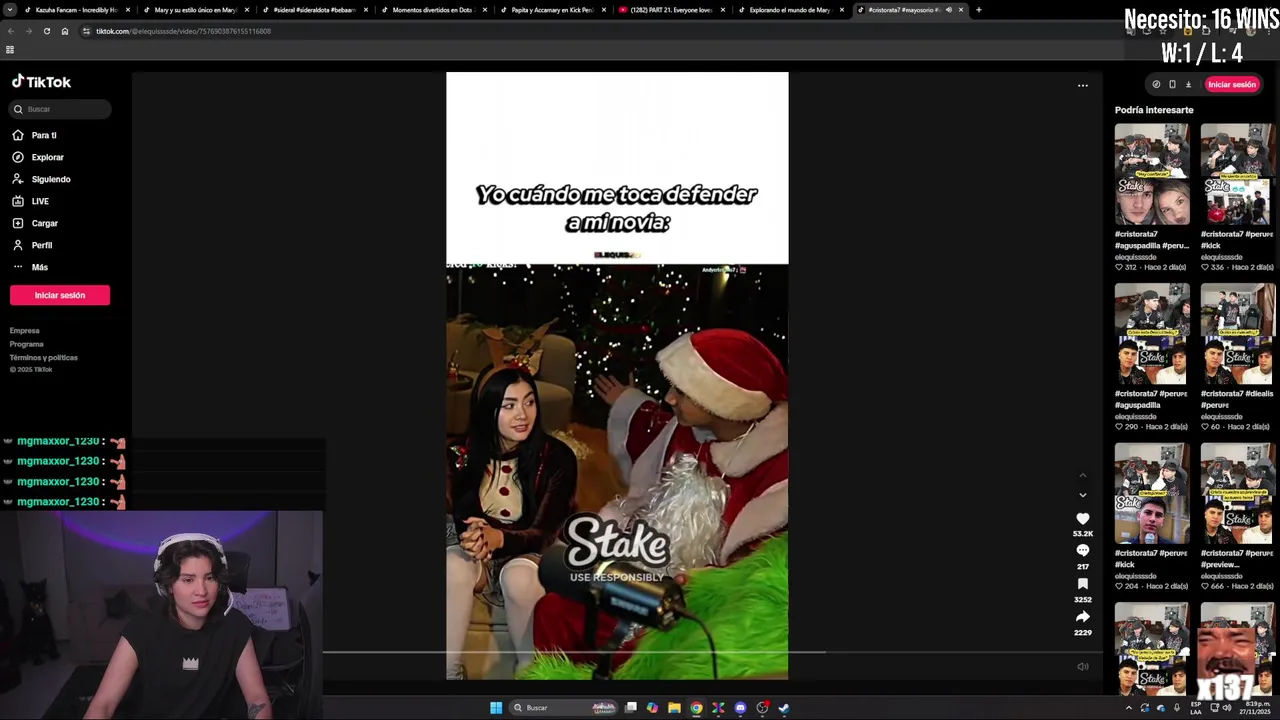Screen dimensions: 1280x720
Task: Go to next video down arrow
Action: (1082, 495)
